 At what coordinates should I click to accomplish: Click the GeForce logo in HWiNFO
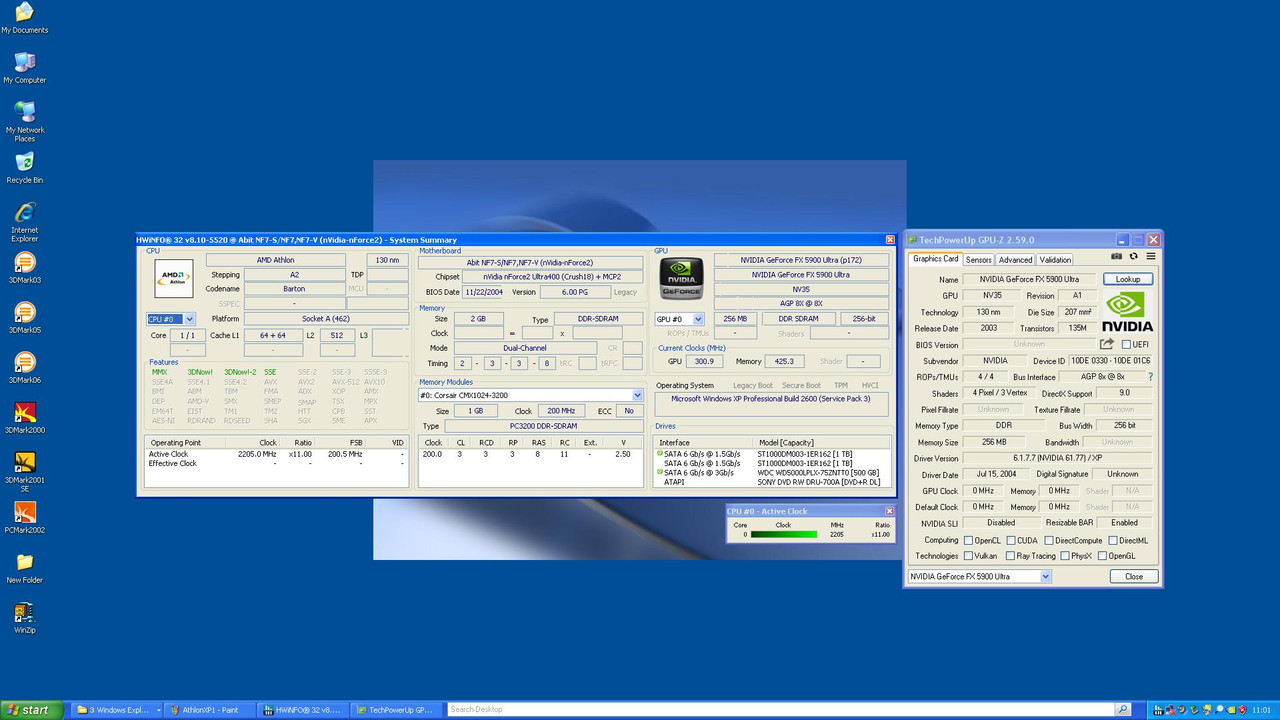coord(681,279)
